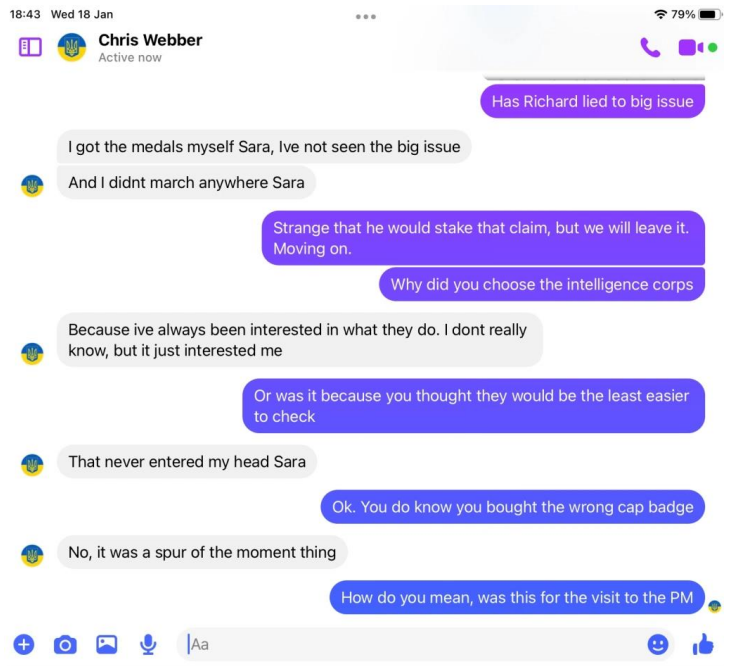Screen dimensions: 731x666
Task: Tap the small seen-receipt avatar by last message
Action: point(714,606)
